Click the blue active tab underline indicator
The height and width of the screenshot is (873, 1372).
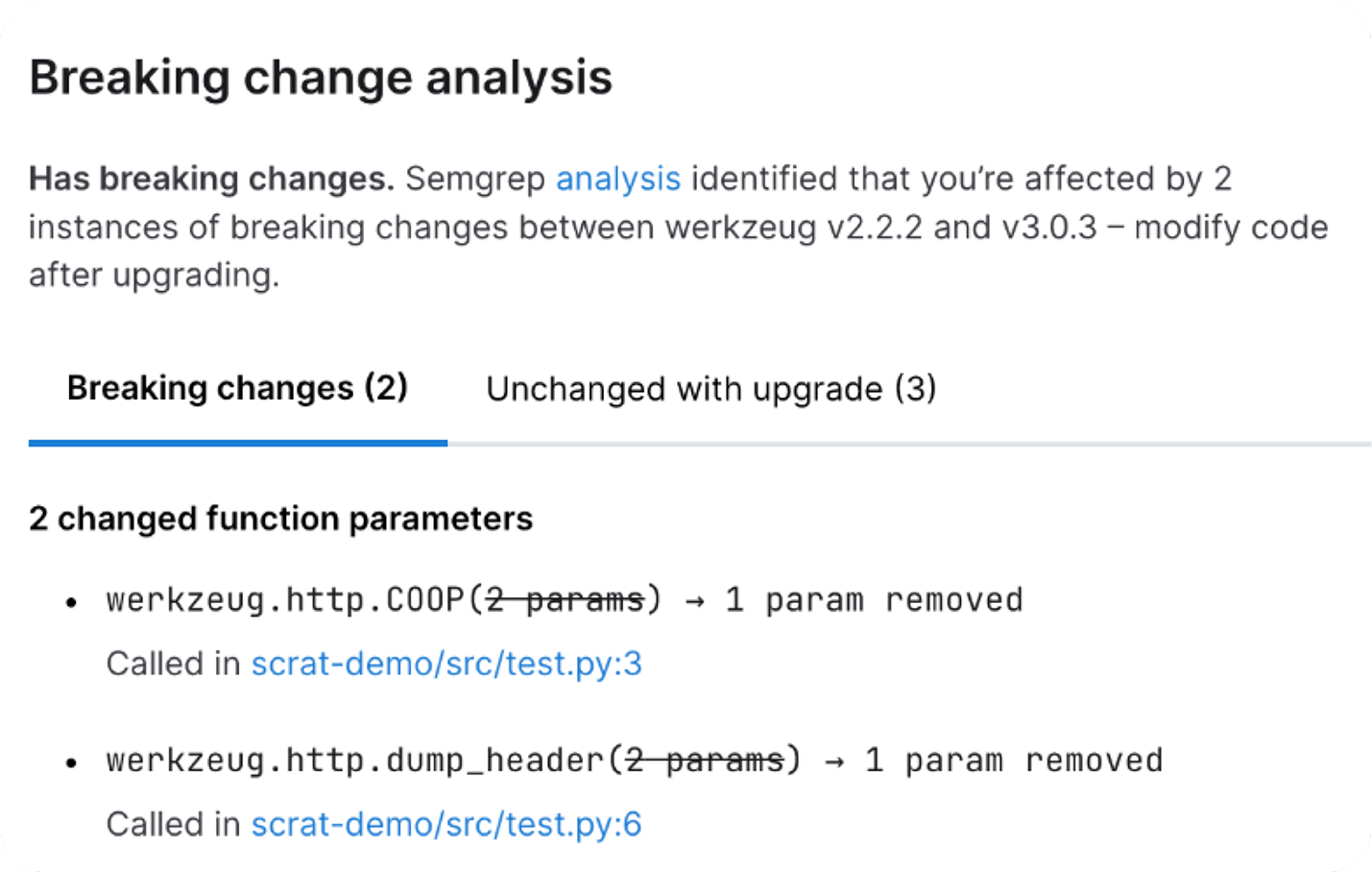click(x=237, y=443)
